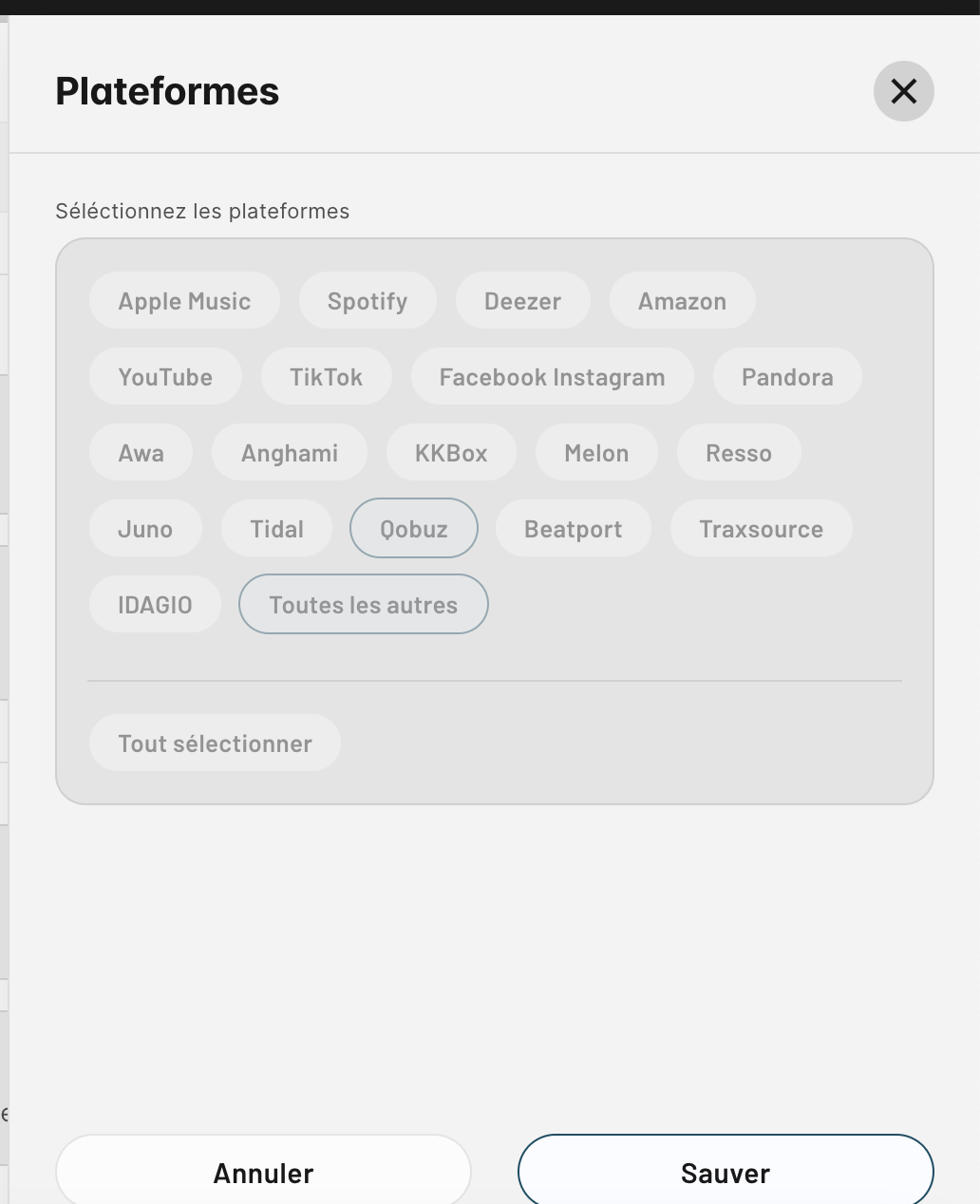Screen dimensions: 980x1204
Task: Toggle the Apple Music platform chip
Action: [x=184, y=301]
